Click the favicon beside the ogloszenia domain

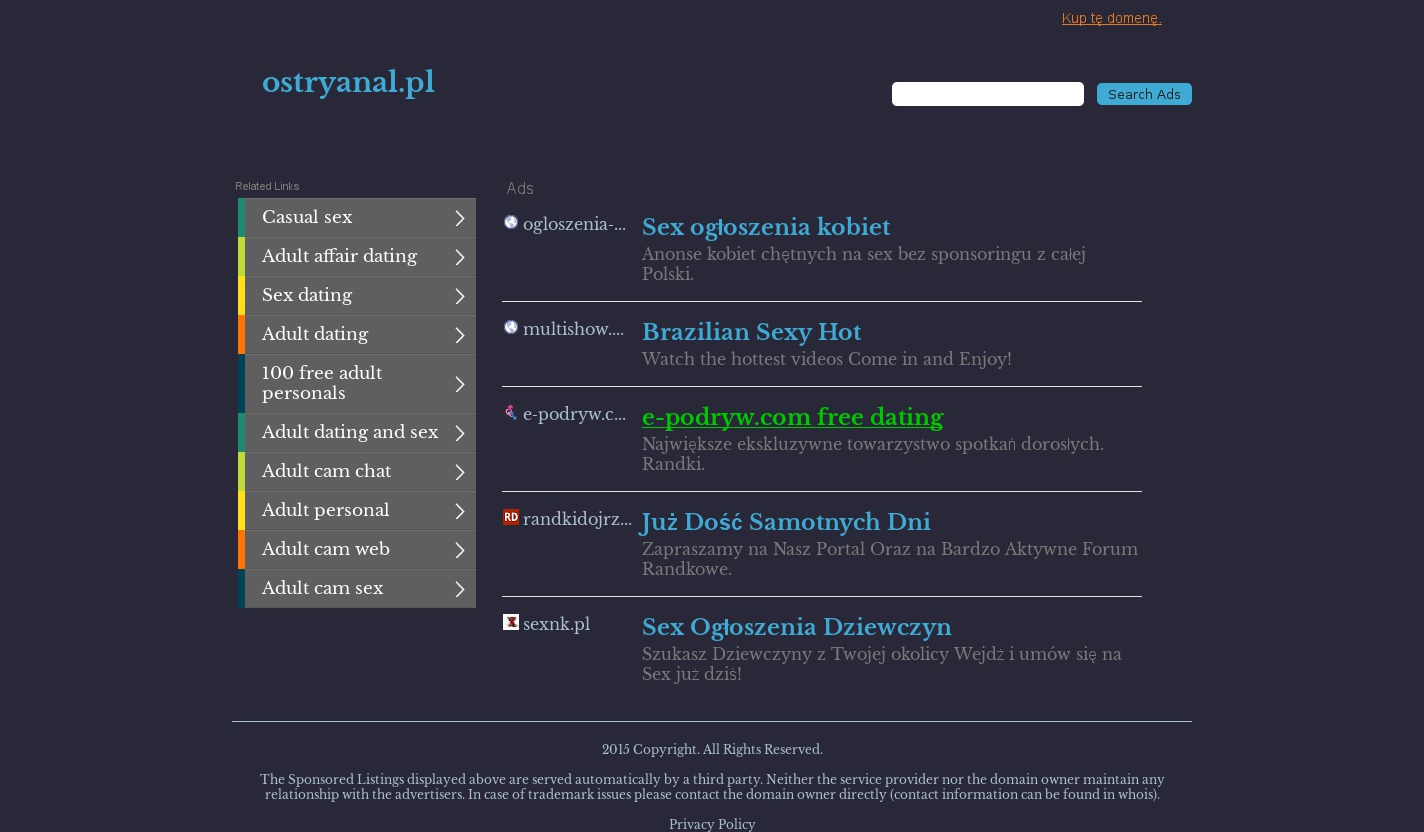511,223
